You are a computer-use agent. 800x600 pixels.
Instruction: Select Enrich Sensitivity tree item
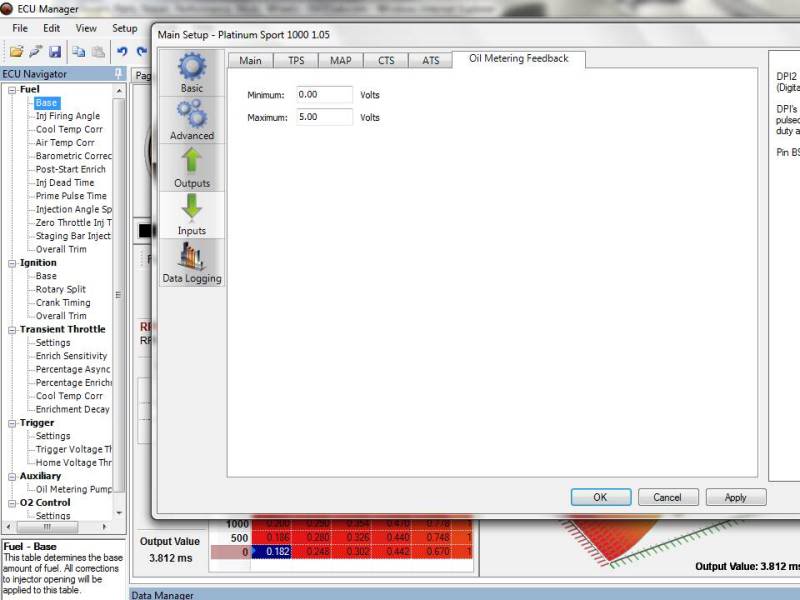[71, 356]
